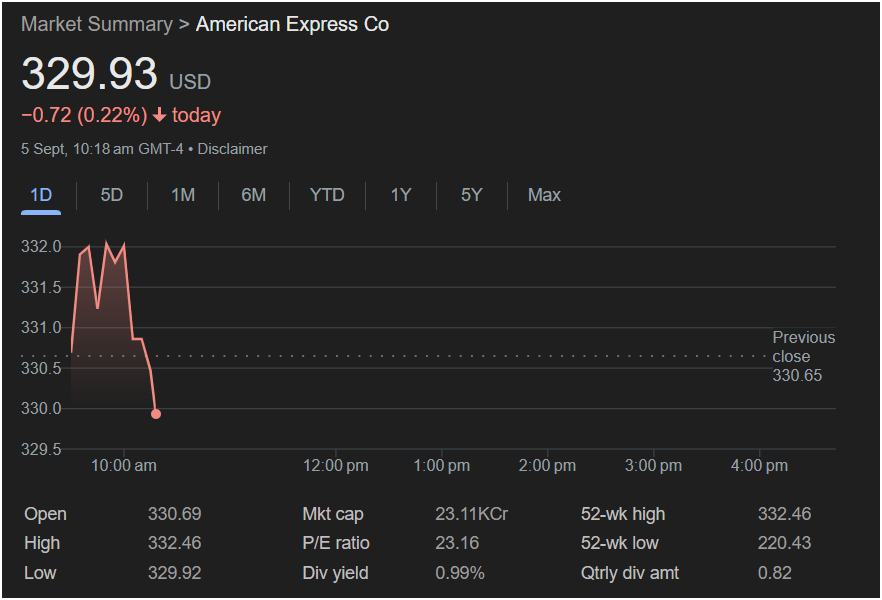Click the red down-arrow price change icon
This screenshot has width=882, height=600.
pos(159,115)
